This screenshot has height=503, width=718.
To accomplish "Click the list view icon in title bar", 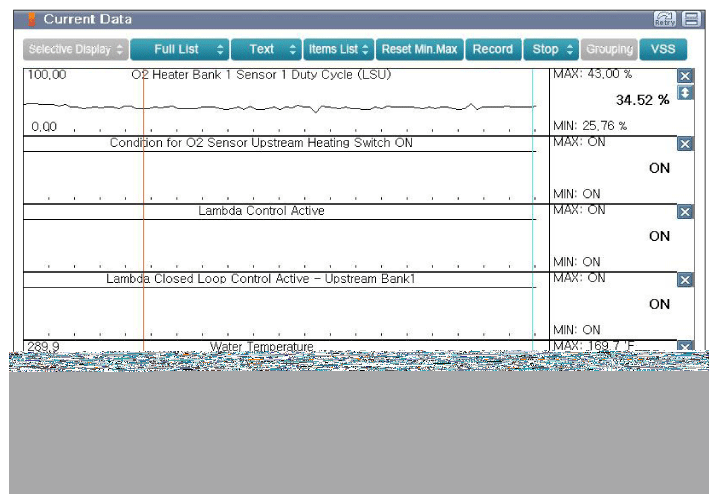I will click(x=691, y=19).
